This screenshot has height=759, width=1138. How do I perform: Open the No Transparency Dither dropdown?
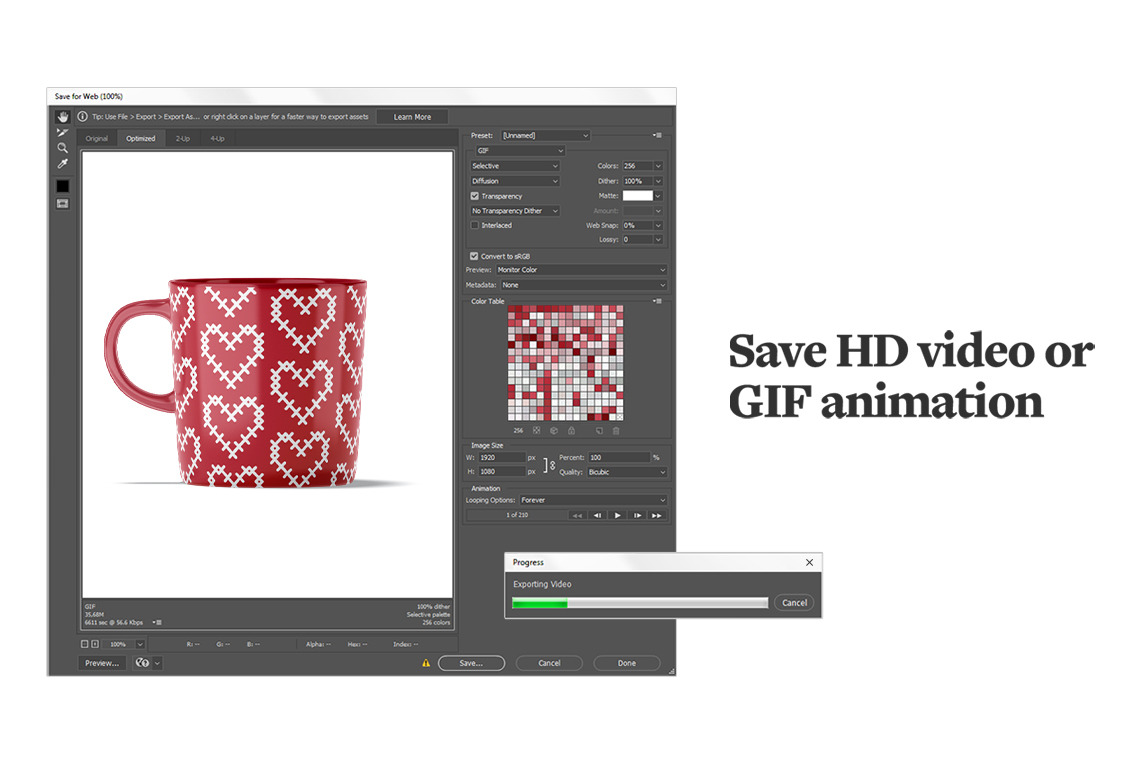coord(515,210)
